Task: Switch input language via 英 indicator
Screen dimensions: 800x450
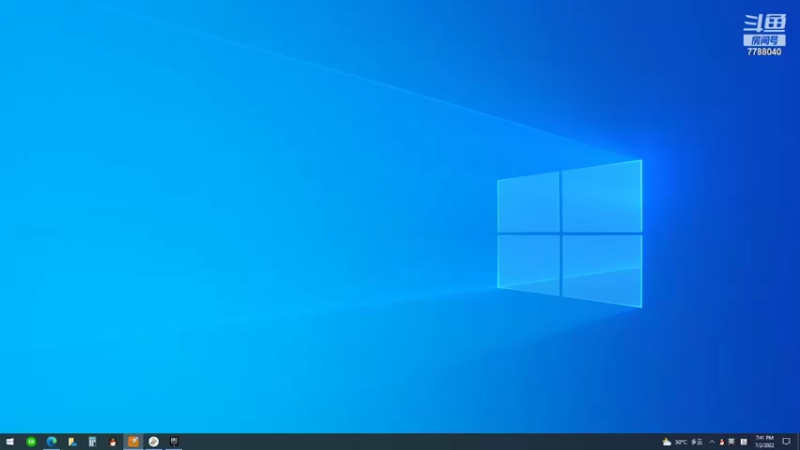Action: 731,442
